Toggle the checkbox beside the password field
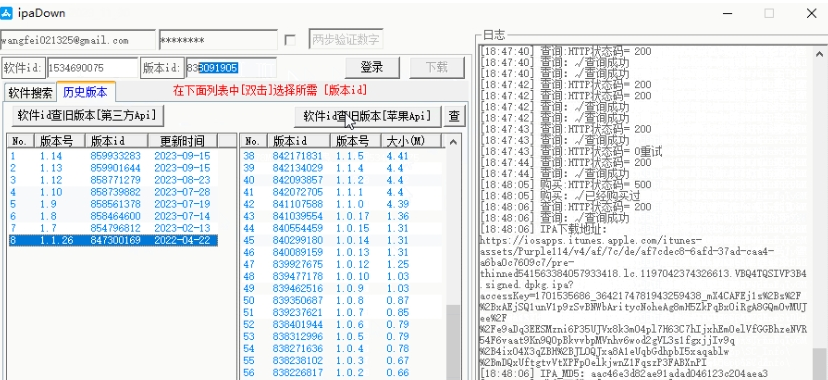Image resolution: width=828 pixels, height=380 pixels. click(x=290, y=40)
